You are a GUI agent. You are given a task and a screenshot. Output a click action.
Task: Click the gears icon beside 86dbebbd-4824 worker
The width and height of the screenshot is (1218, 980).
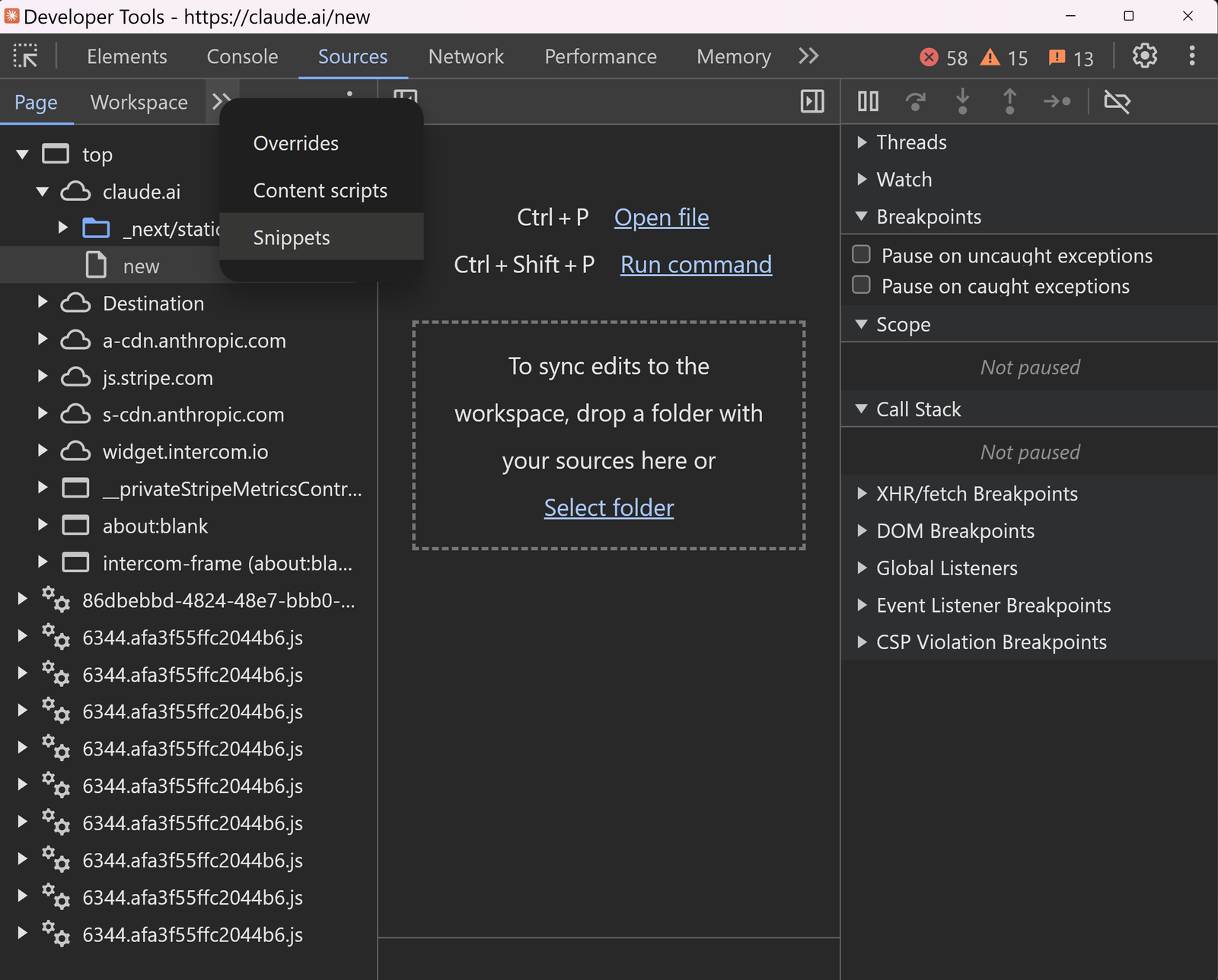(x=56, y=600)
